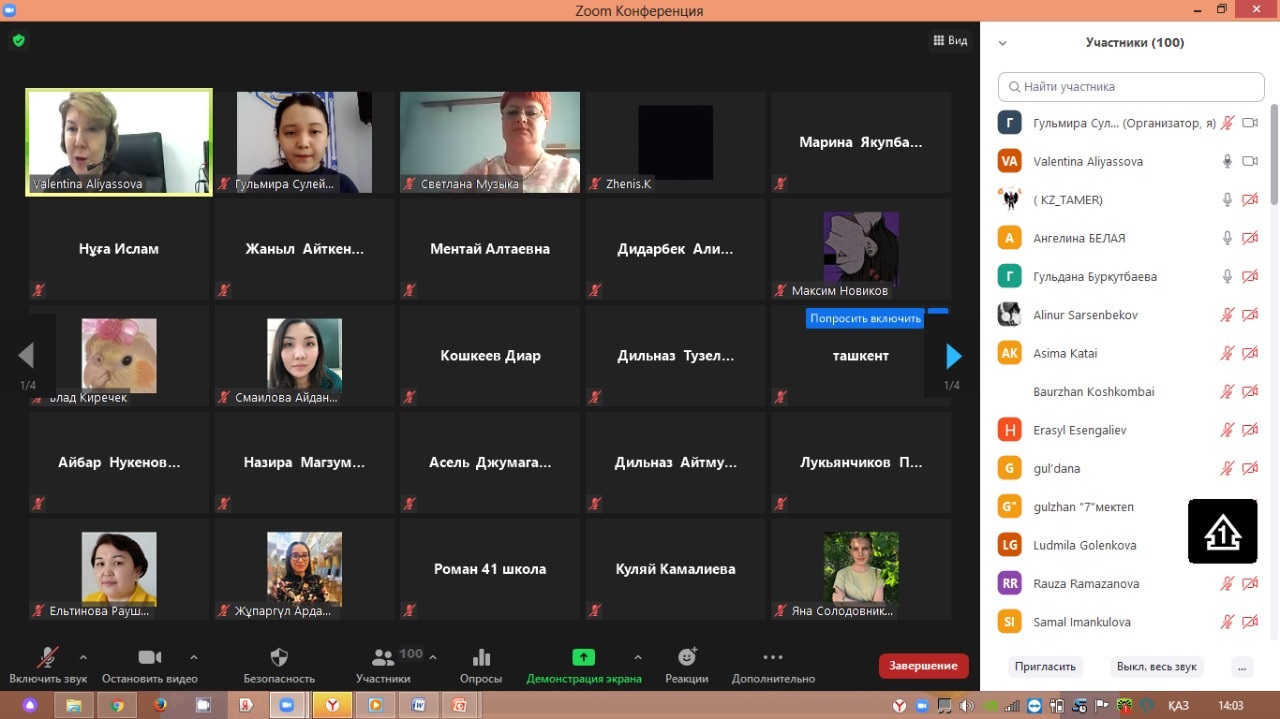This screenshot has width=1280, height=719.
Task: Click camera-off icon for Erasyl Esengaliev
Action: [x=1250, y=430]
